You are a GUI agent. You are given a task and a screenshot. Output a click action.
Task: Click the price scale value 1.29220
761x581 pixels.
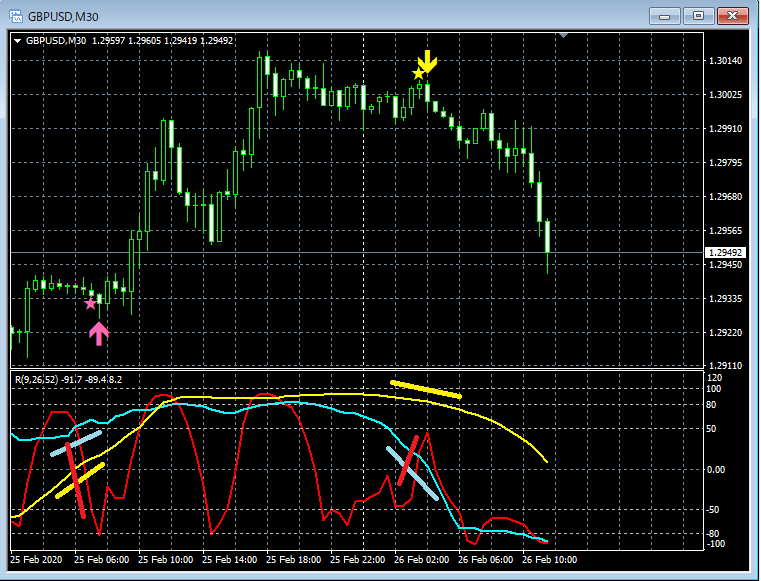point(725,332)
